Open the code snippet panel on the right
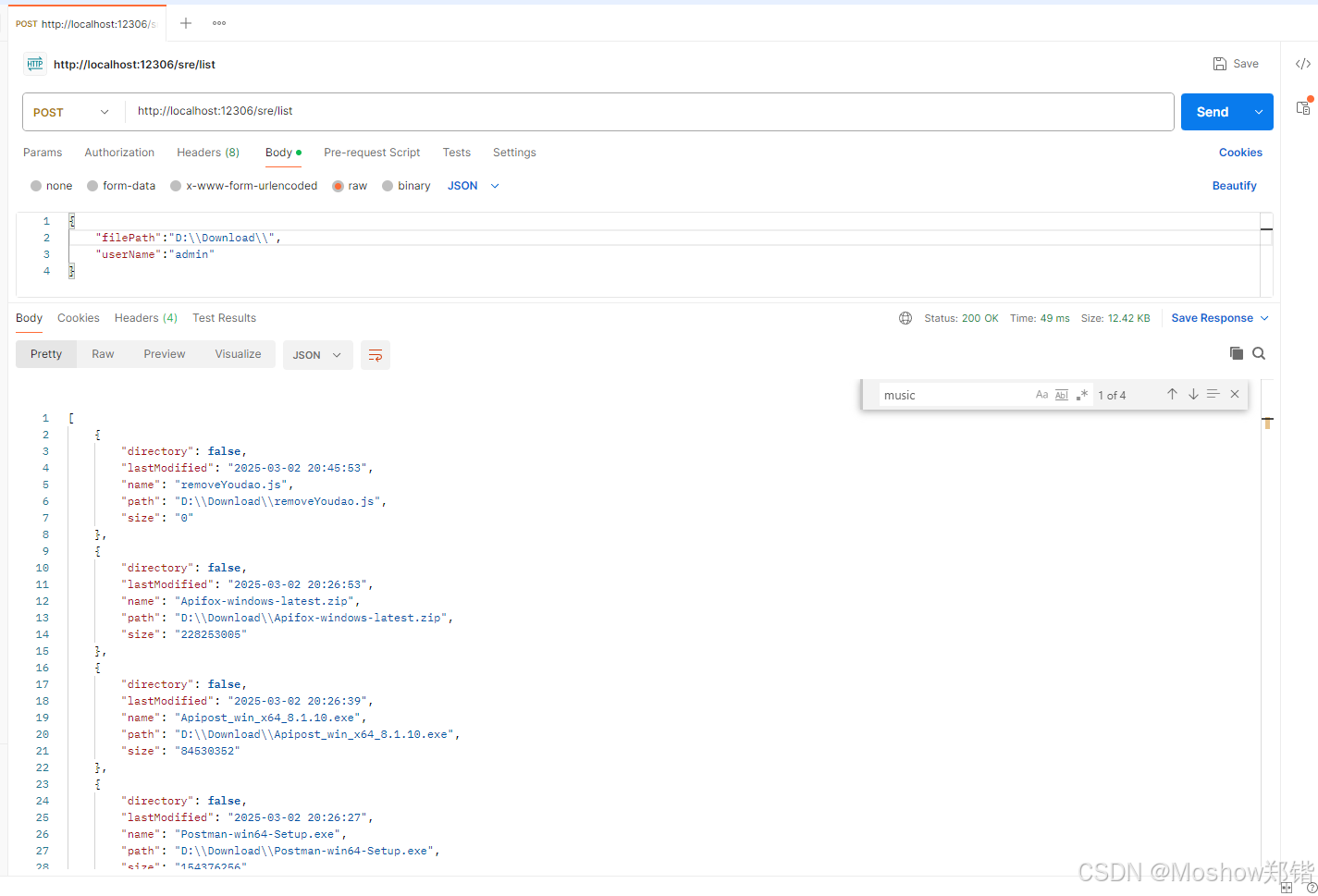The width and height of the screenshot is (1318, 896). pos(1303,64)
